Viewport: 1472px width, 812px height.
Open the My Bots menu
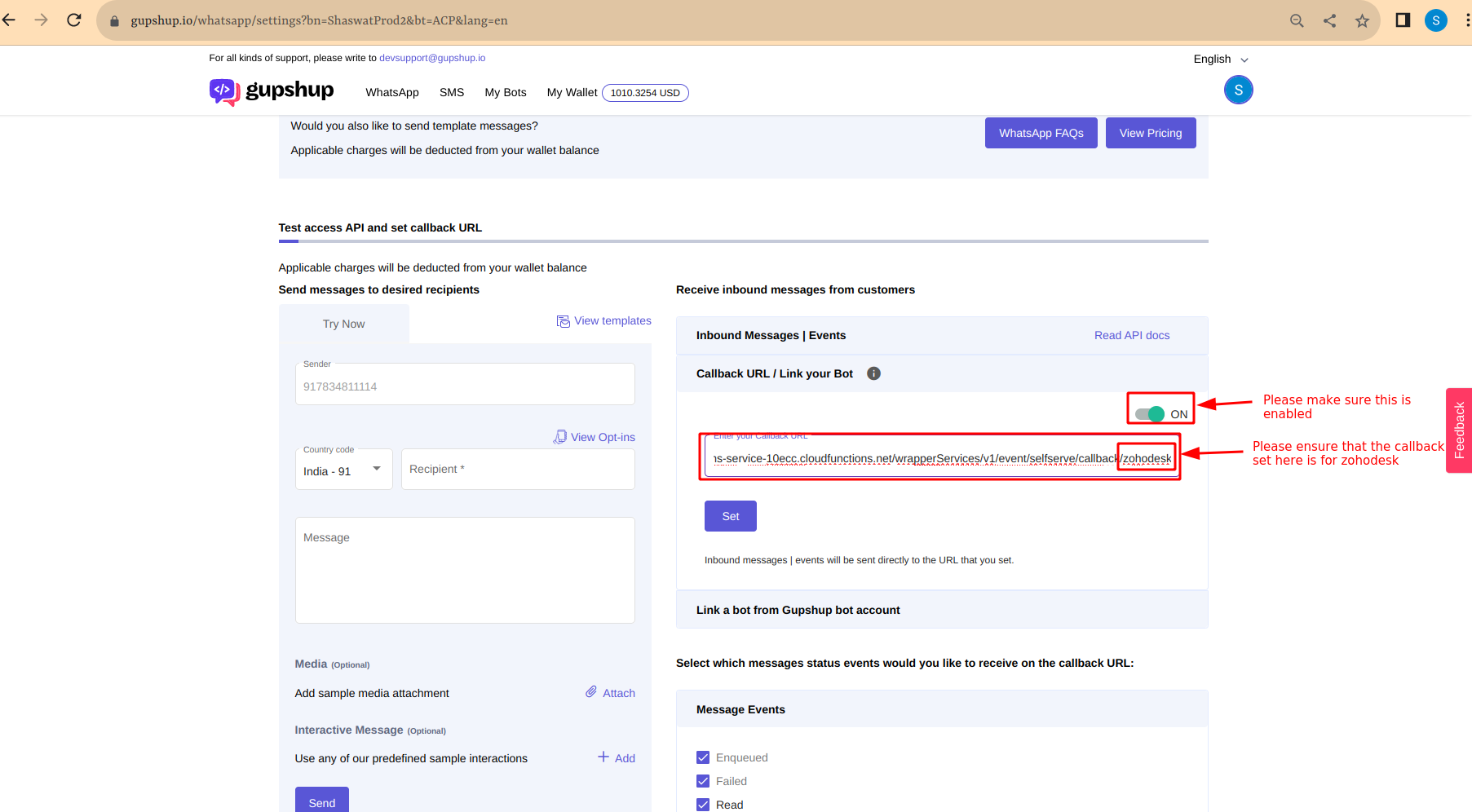[x=506, y=93]
